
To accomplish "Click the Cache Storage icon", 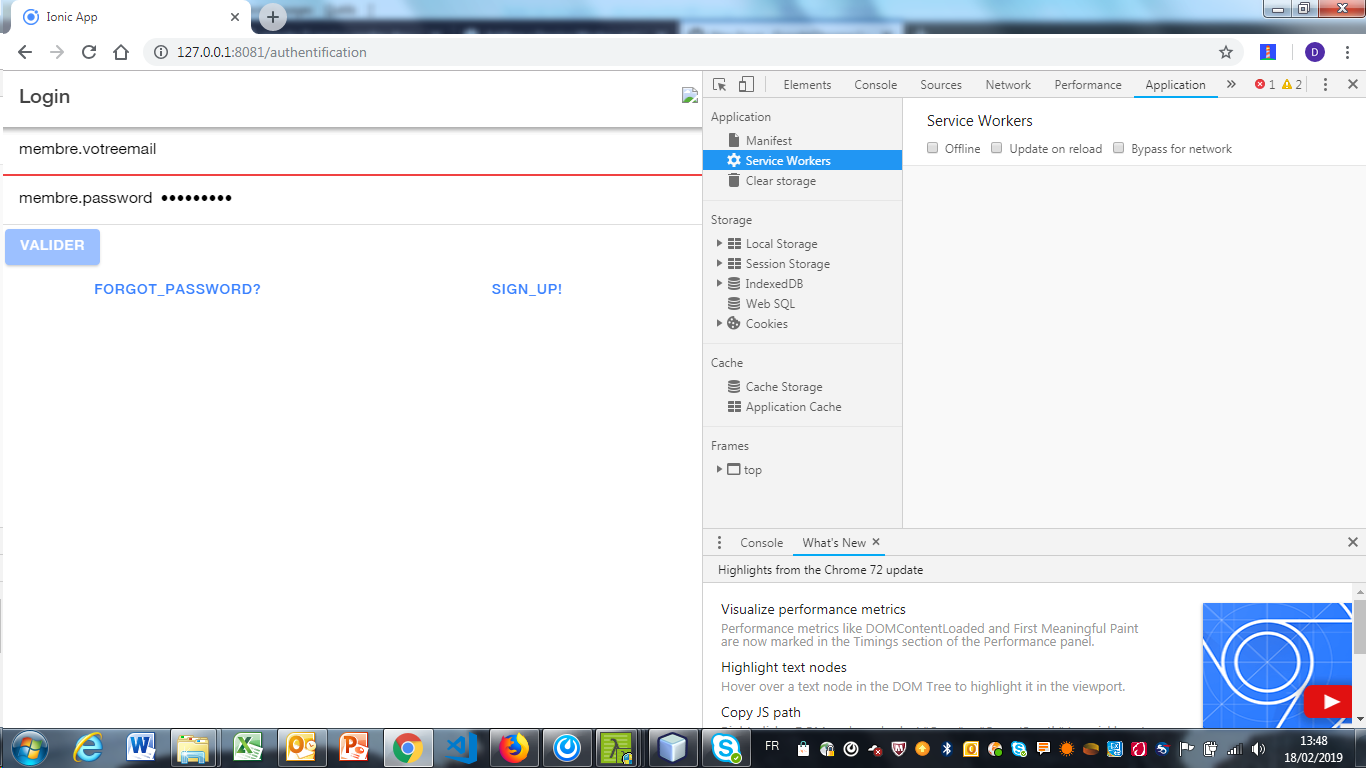I will tap(736, 386).
